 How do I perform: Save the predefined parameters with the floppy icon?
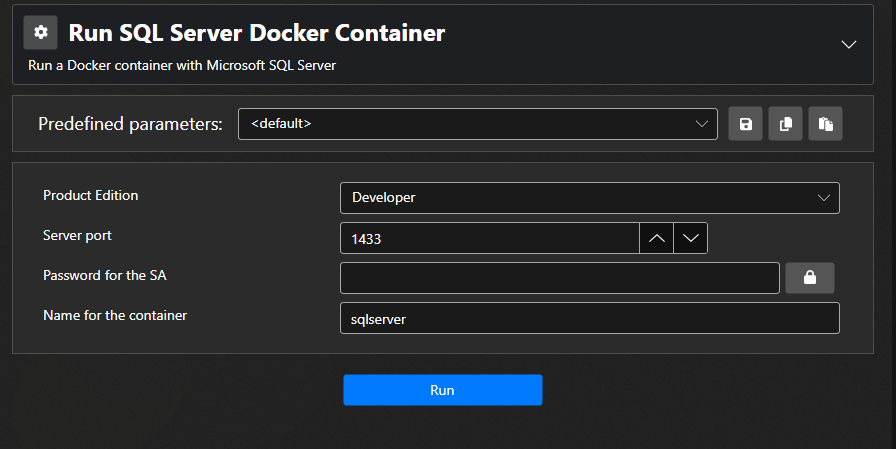click(745, 124)
